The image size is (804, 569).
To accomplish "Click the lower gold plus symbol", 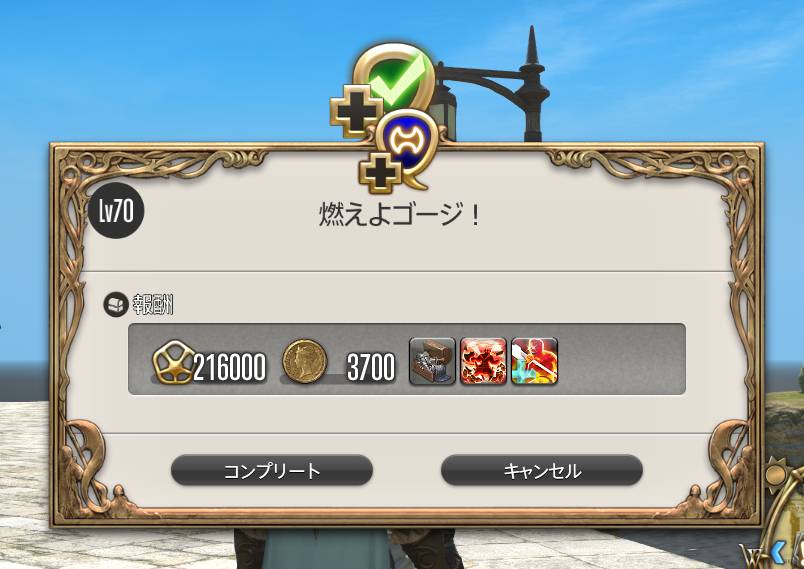I will [380, 173].
